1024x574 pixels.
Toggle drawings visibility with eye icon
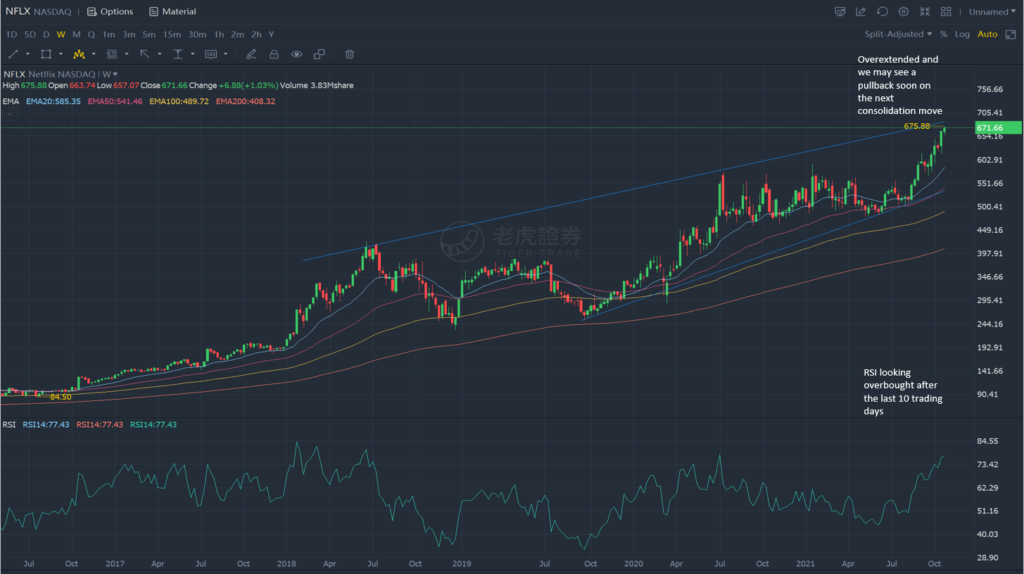tap(296, 54)
